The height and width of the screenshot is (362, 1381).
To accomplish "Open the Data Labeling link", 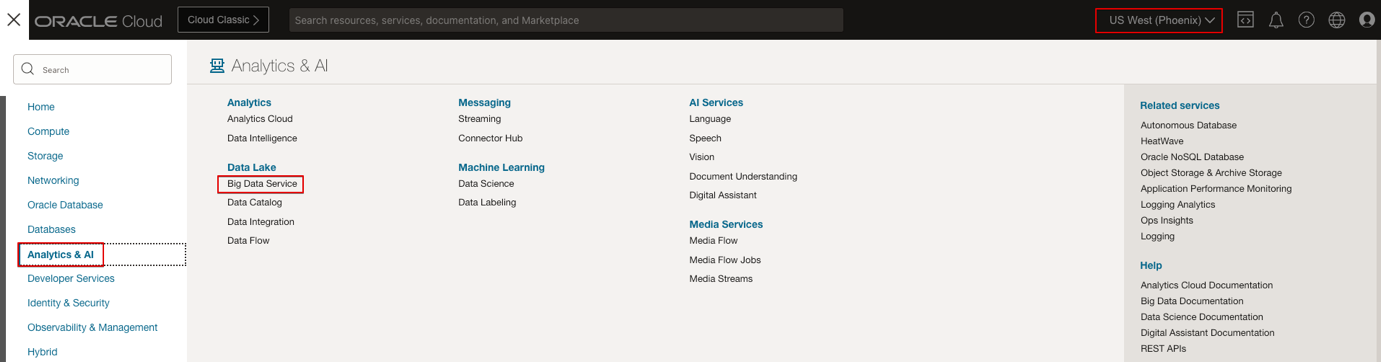I will [x=487, y=202].
